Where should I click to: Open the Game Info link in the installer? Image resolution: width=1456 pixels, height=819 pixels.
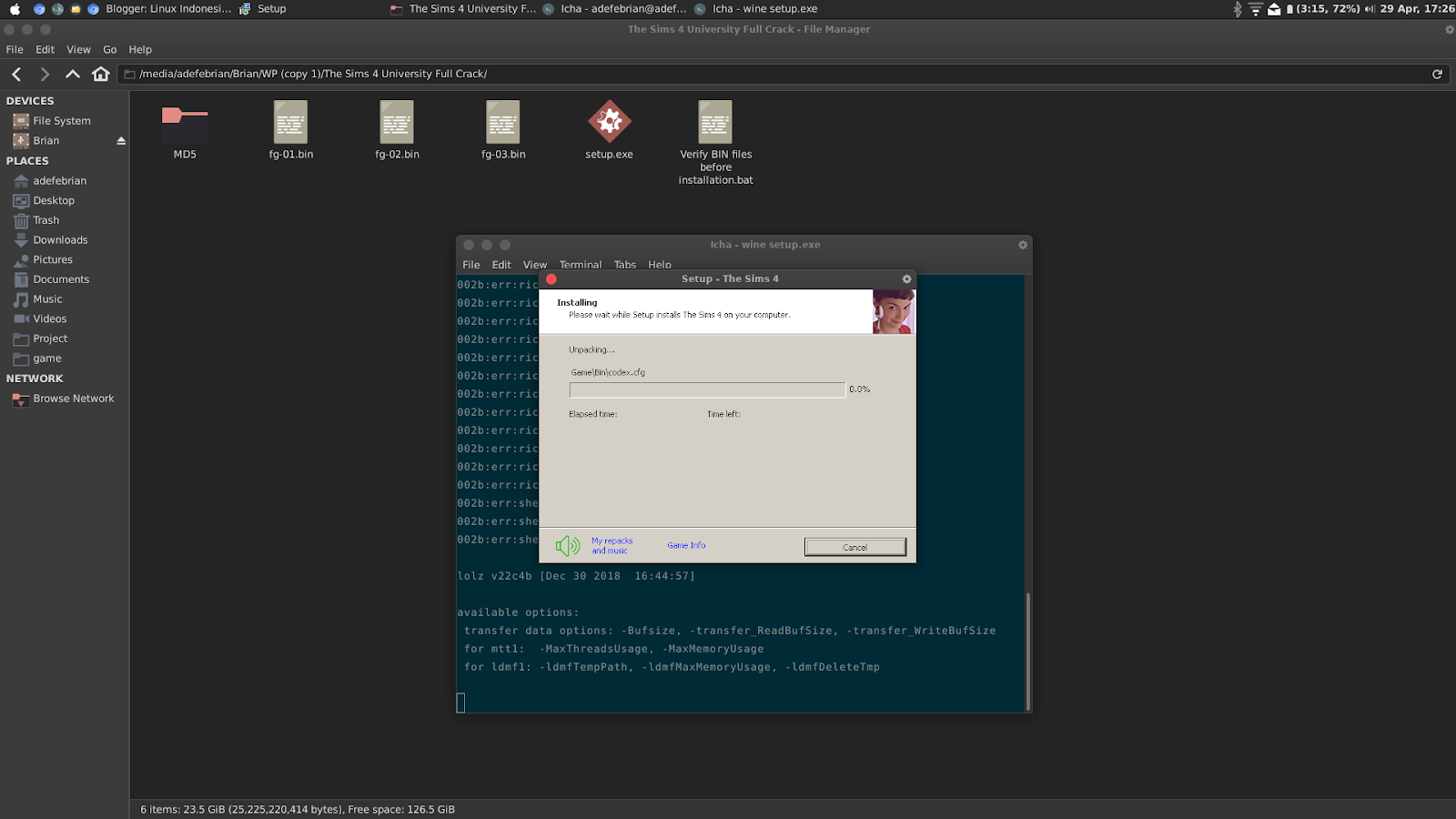click(686, 545)
